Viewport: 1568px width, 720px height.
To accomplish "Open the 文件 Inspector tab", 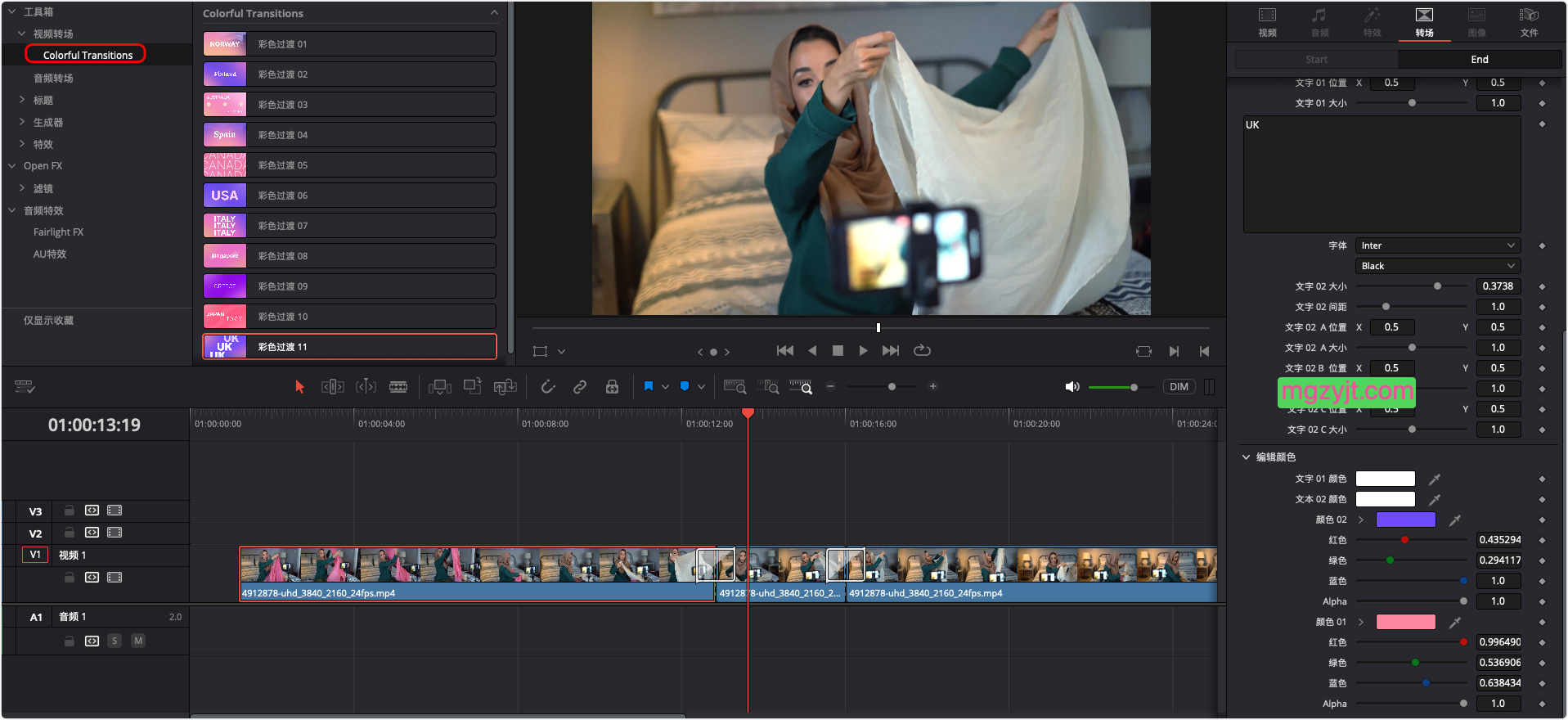I will pyautogui.click(x=1529, y=22).
